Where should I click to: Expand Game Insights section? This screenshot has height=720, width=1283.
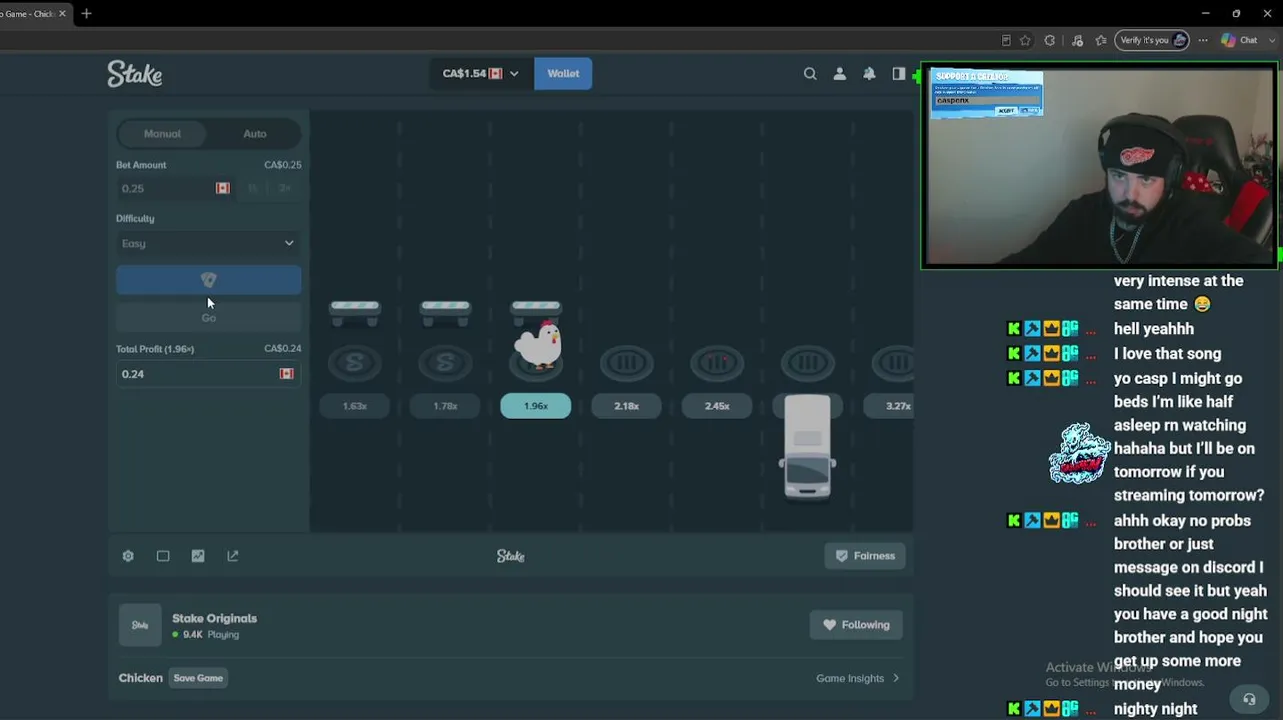pyautogui.click(x=858, y=678)
